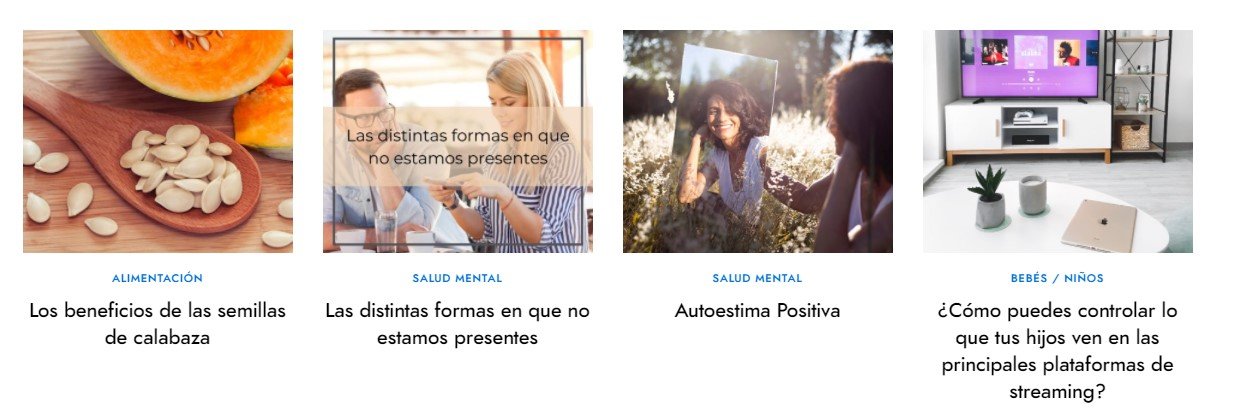Viewport: 1236px width, 412px height.
Task: Click the purple TV screen in streaming thumbnail
Action: (x=1029, y=63)
